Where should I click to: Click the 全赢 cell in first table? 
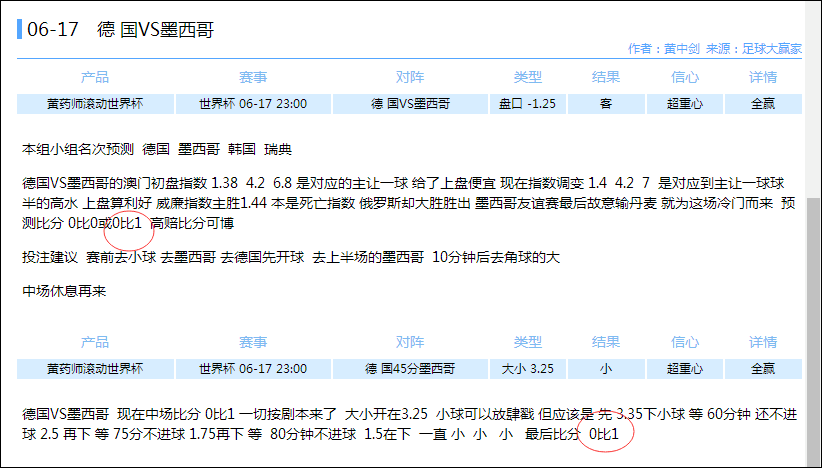[763, 104]
